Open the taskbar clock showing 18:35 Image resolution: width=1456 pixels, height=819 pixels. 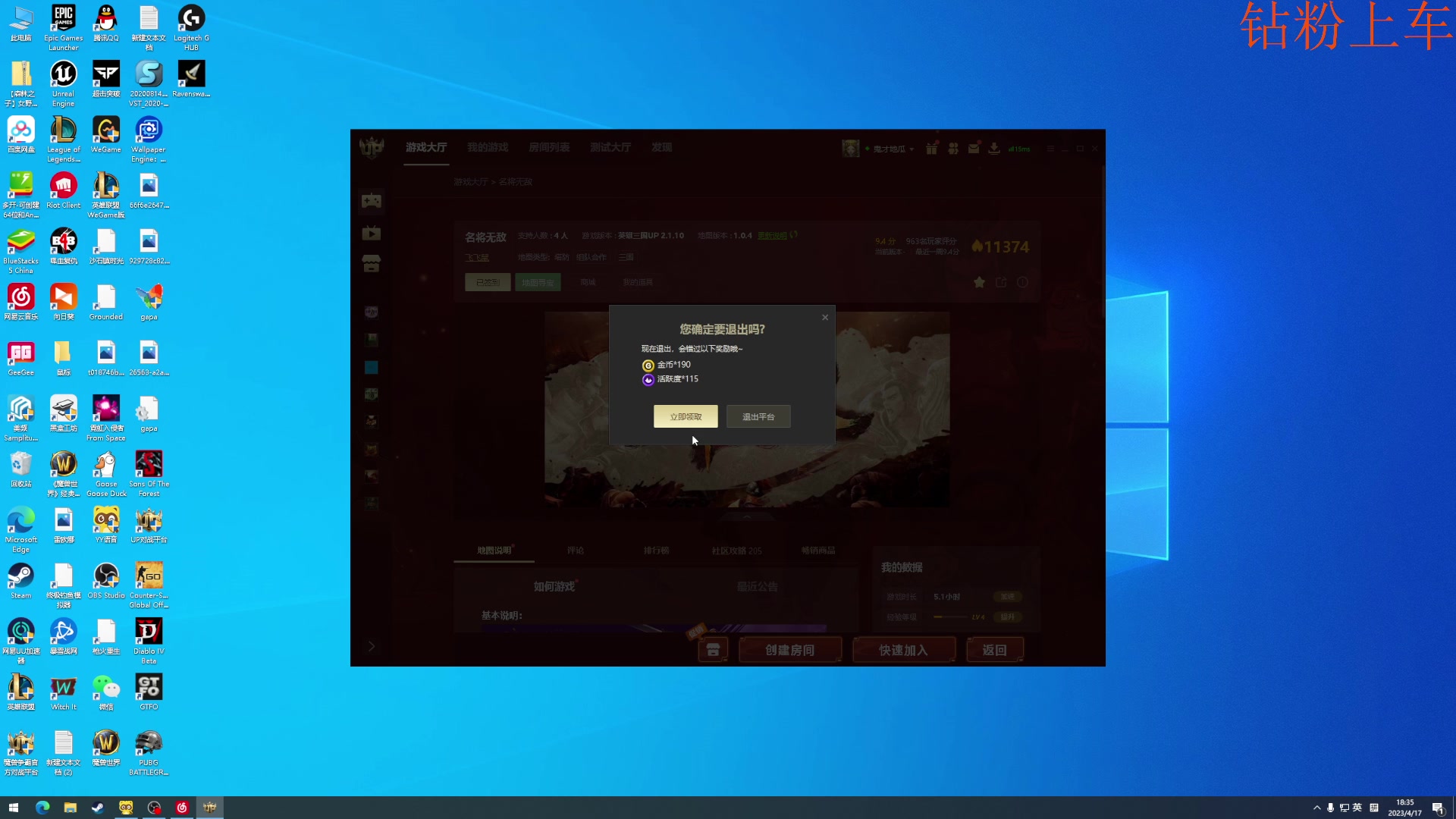pos(1404,808)
